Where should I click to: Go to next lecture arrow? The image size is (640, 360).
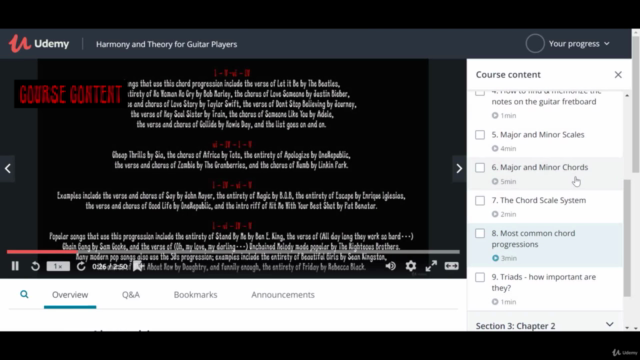pos(459,168)
